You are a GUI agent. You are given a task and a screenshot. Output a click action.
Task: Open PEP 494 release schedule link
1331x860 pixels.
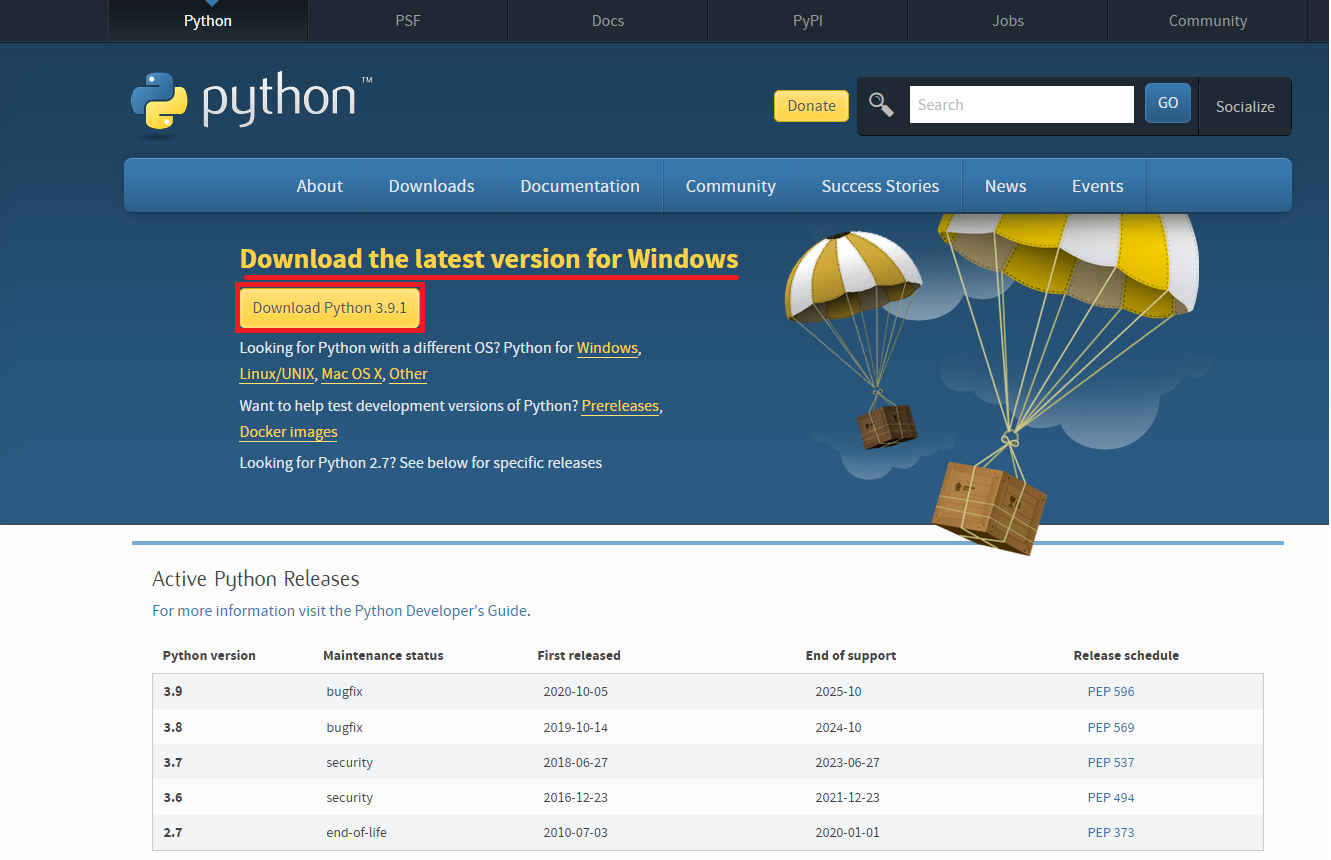coord(1111,798)
